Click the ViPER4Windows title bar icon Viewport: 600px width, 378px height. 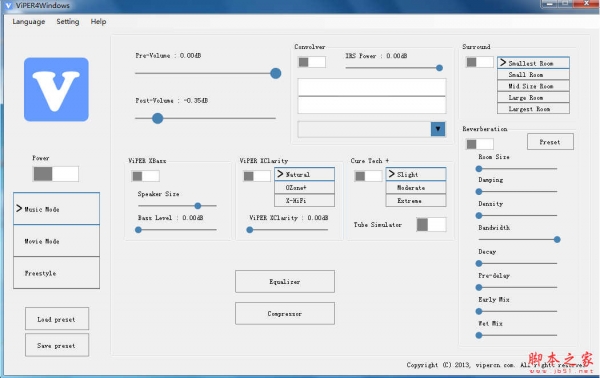point(8,5)
